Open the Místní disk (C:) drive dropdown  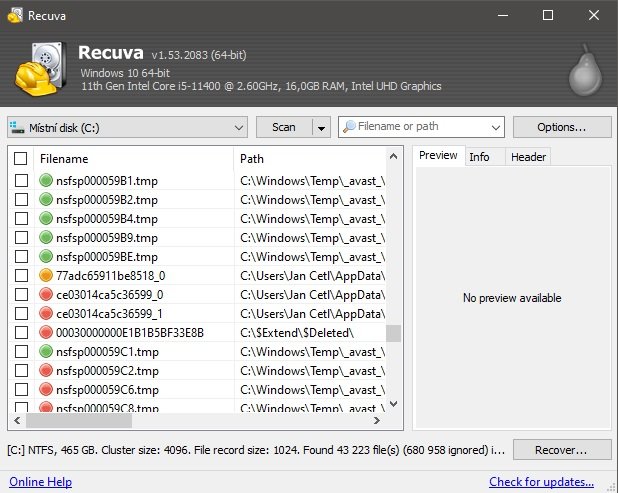(x=127, y=127)
